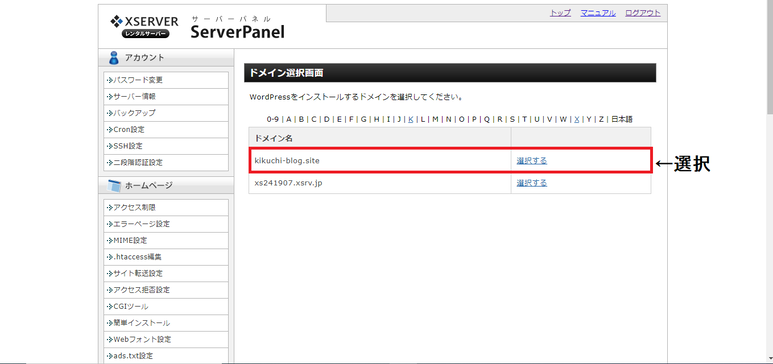Open サーバー情報 in the sidebar
This screenshot has width=773, height=364.
pyautogui.click(x=166, y=96)
